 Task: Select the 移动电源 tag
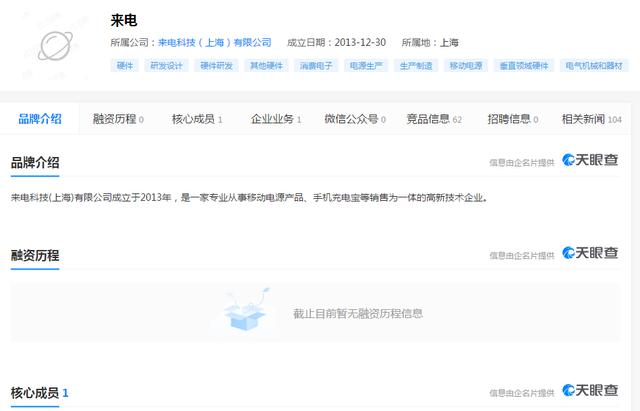[x=466, y=66]
